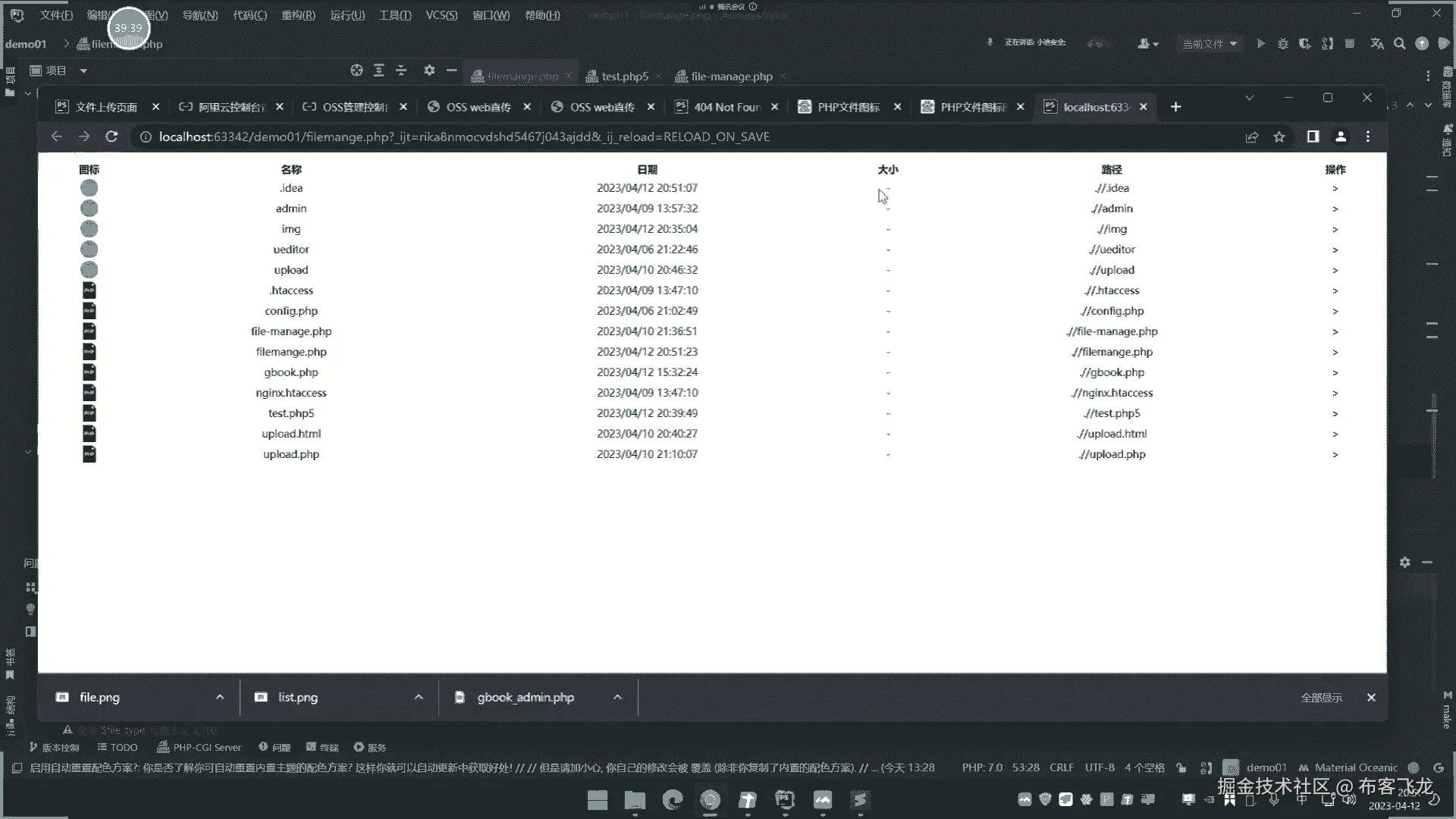Click the browser address bar URL
The image size is (1456, 819).
[464, 136]
